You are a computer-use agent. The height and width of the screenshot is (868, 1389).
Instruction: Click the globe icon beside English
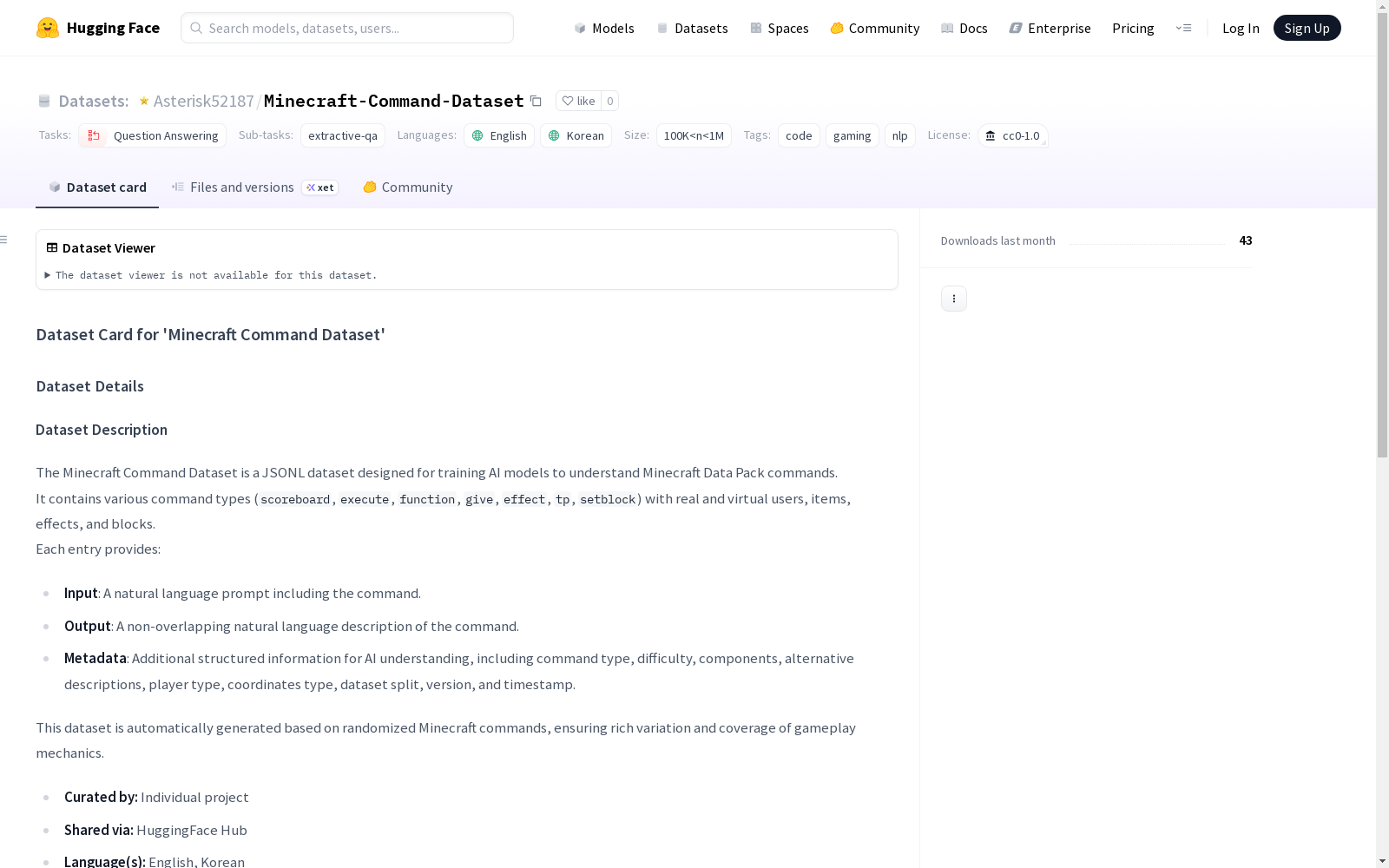pyautogui.click(x=477, y=135)
